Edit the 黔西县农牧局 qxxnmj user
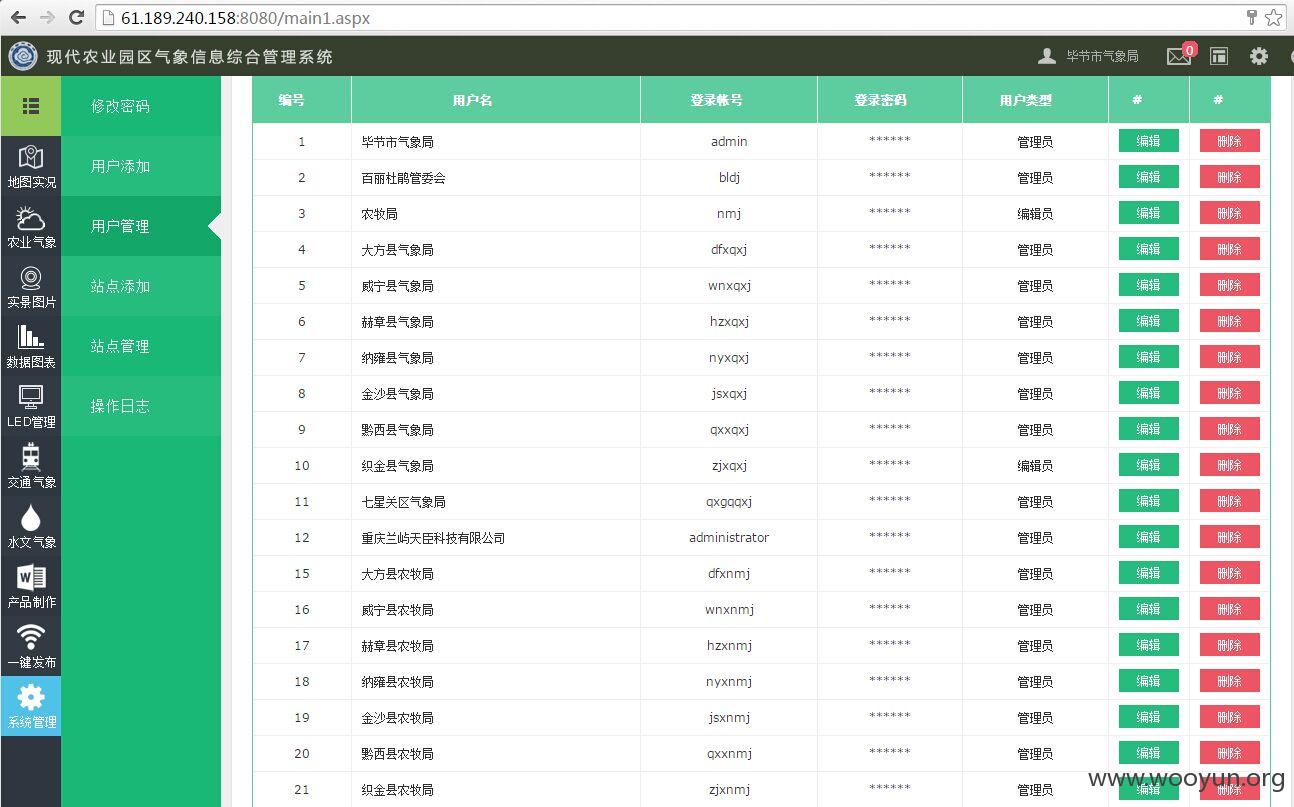The image size is (1294, 807). click(x=1148, y=753)
